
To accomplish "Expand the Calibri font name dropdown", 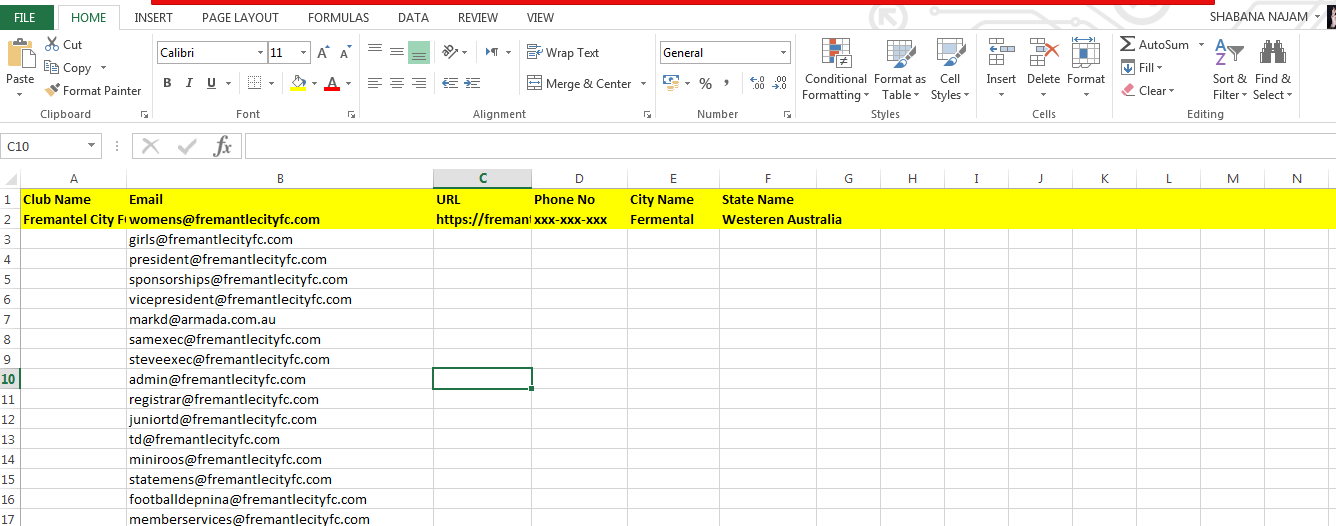I will pos(260,53).
